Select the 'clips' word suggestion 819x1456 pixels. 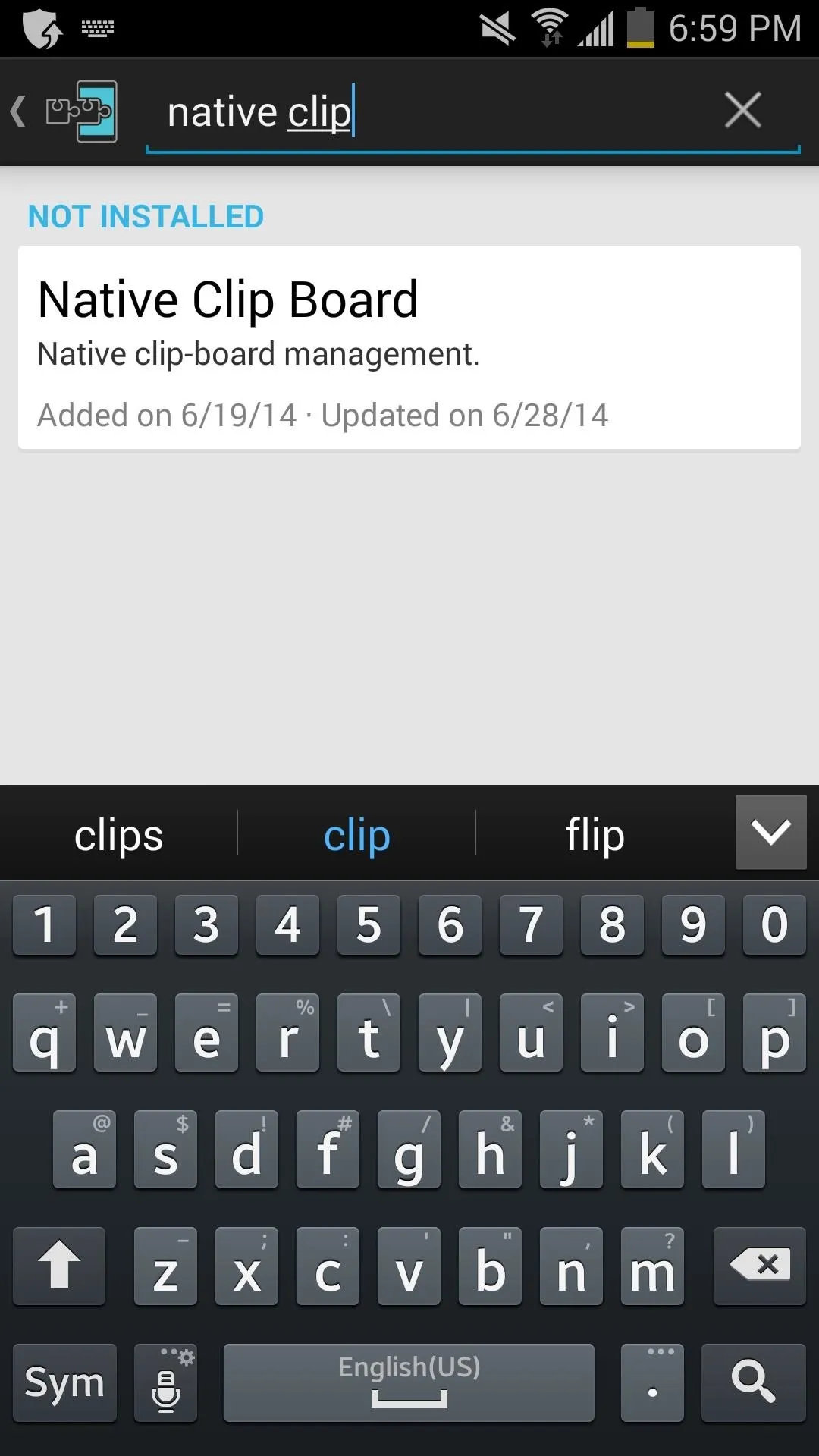point(119,835)
